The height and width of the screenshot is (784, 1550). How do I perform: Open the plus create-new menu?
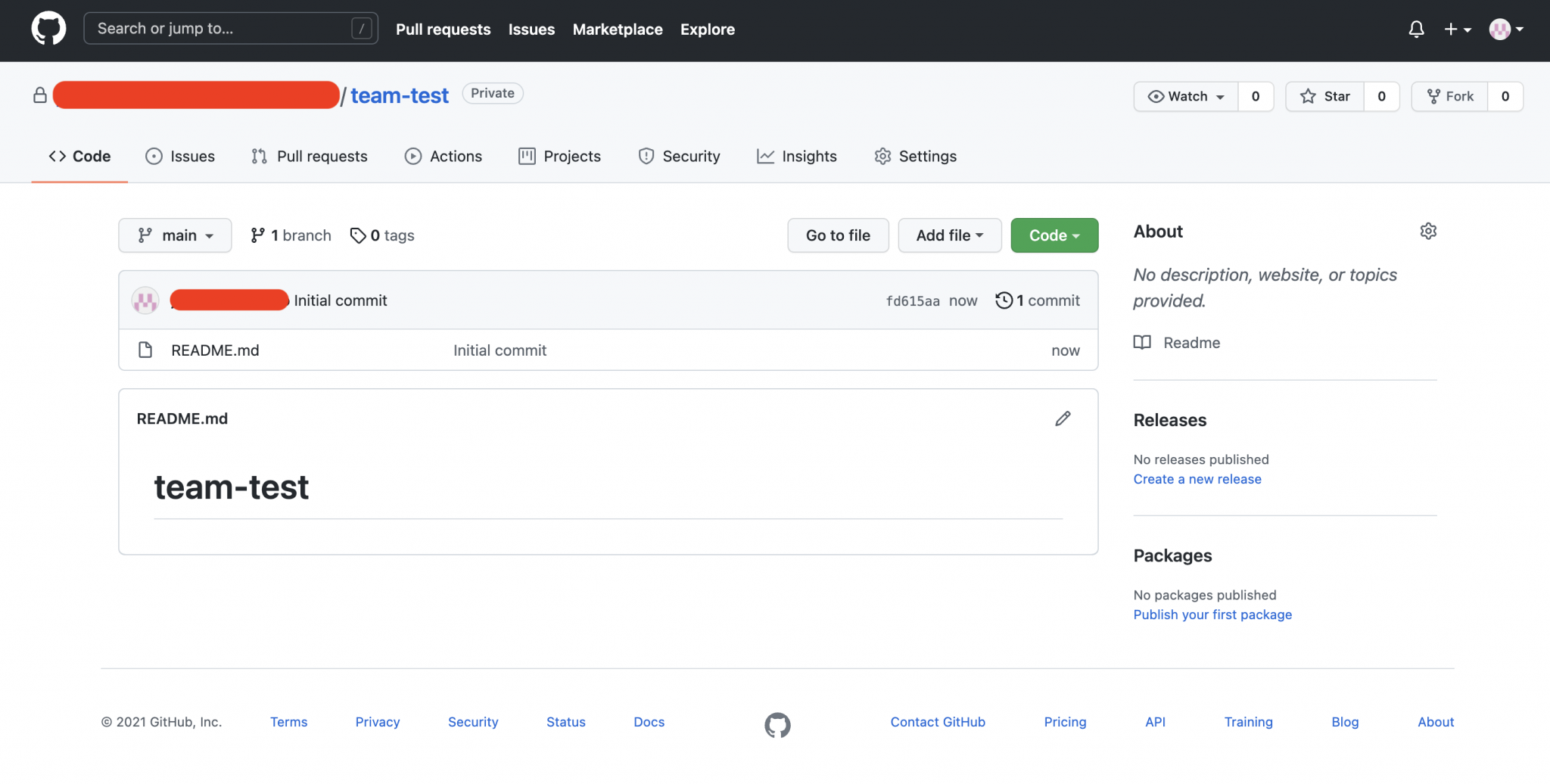[x=1457, y=30]
